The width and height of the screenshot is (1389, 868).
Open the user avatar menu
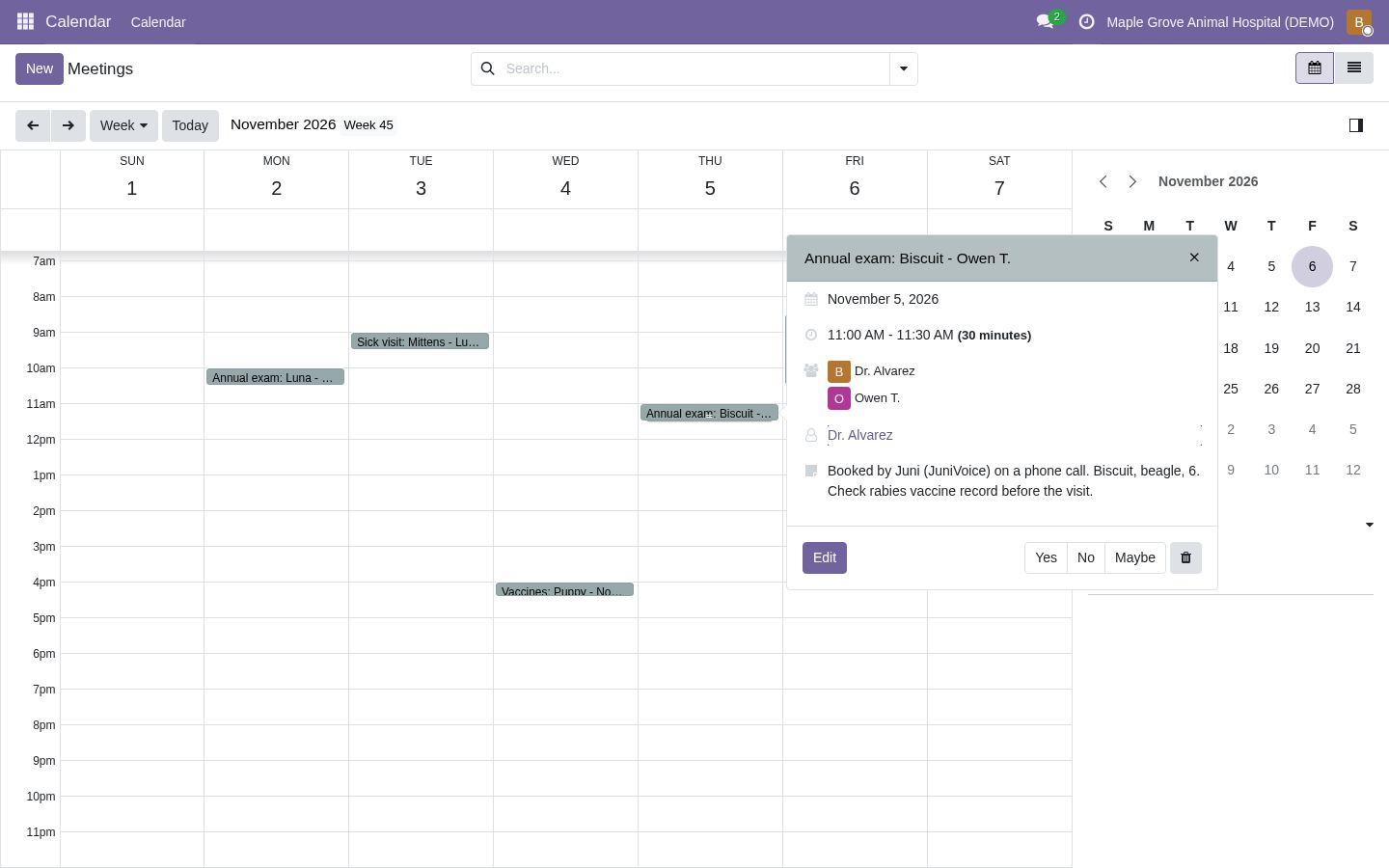(1359, 21)
